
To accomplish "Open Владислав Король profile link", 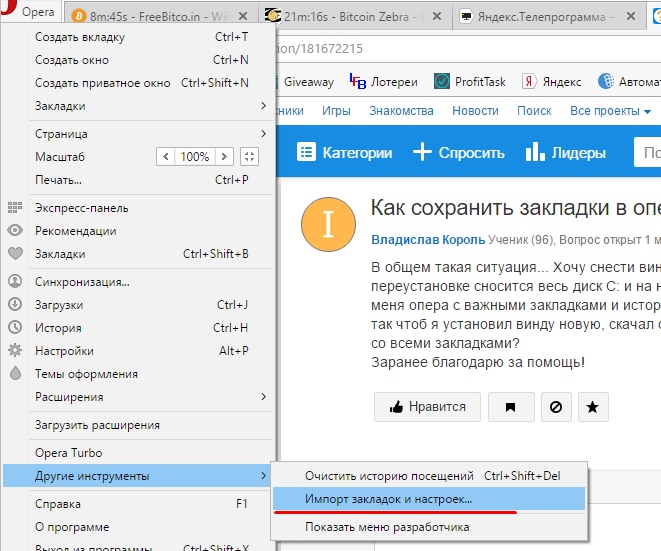I will coord(428,240).
